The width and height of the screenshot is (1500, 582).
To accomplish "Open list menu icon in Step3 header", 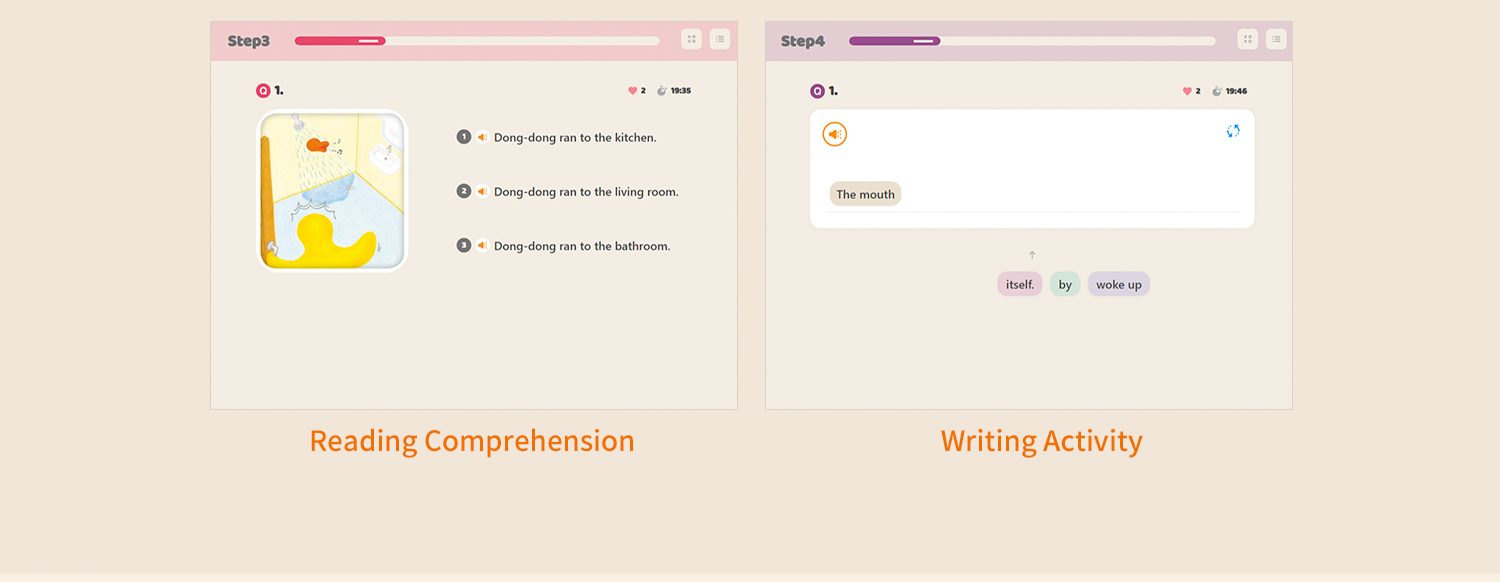I will [720, 40].
